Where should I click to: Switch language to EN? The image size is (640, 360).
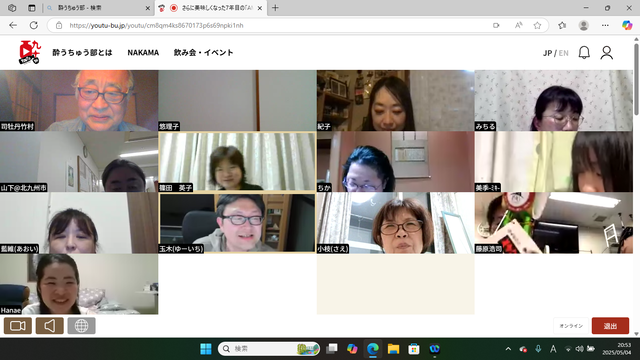(564, 53)
